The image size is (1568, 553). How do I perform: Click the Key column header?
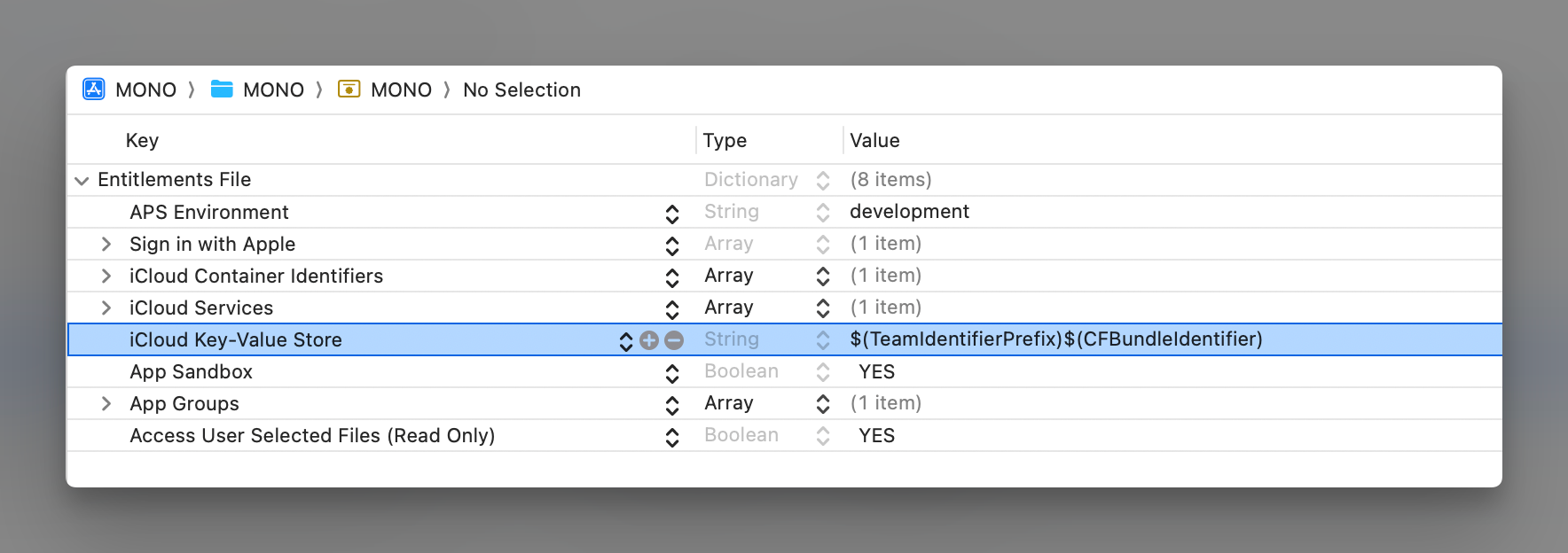click(142, 140)
